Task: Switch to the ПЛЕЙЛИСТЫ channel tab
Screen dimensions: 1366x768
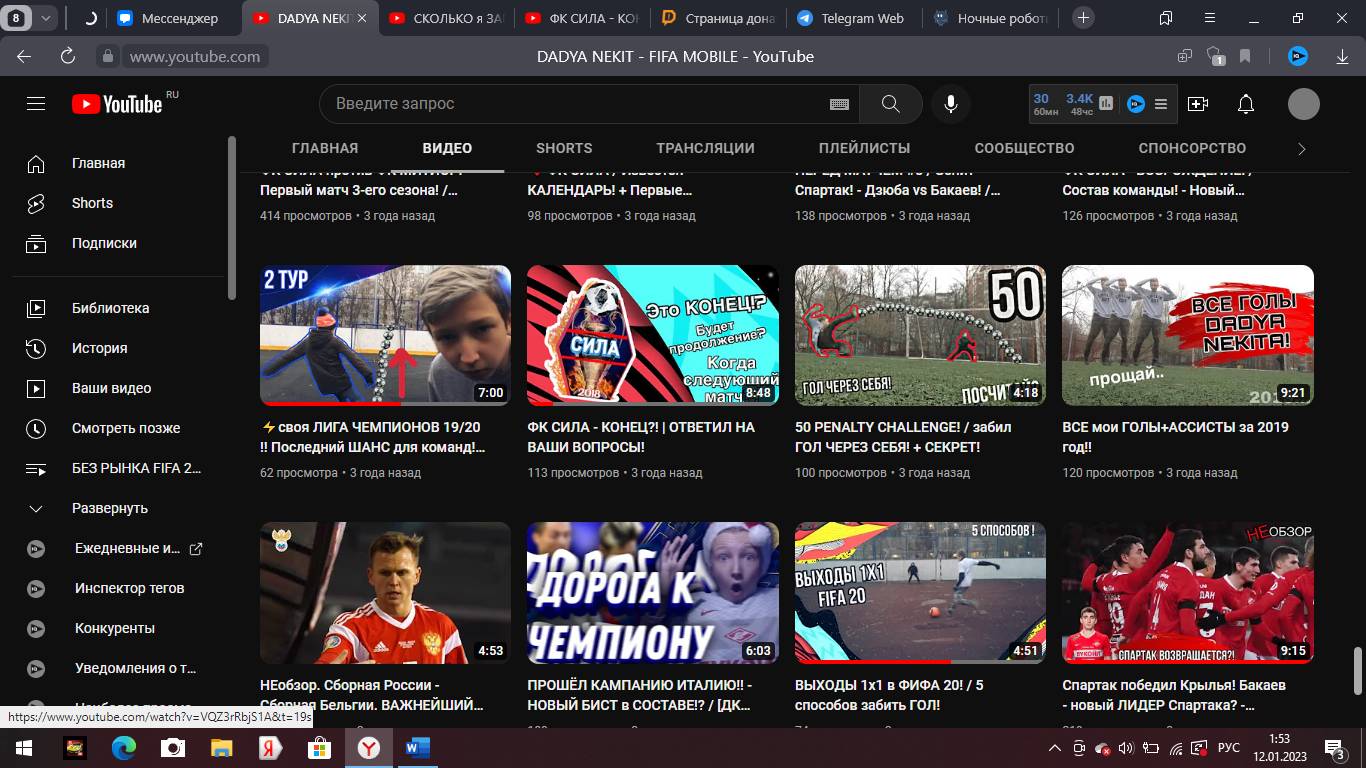Action: point(864,148)
